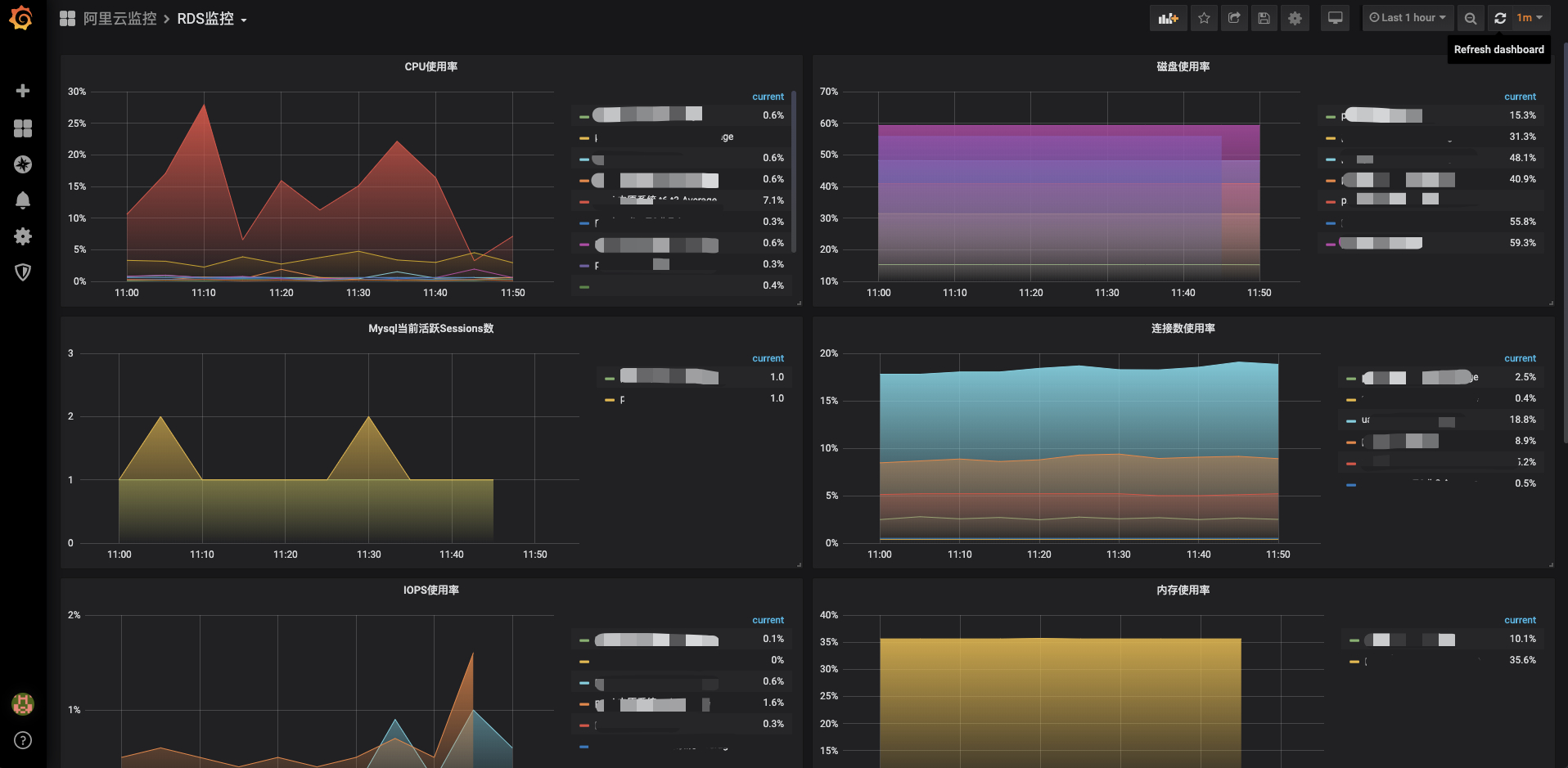The image size is (1568, 768).
Task: Open the 1m refresh interval dropdown
Action: click(x=1530, y=18)
